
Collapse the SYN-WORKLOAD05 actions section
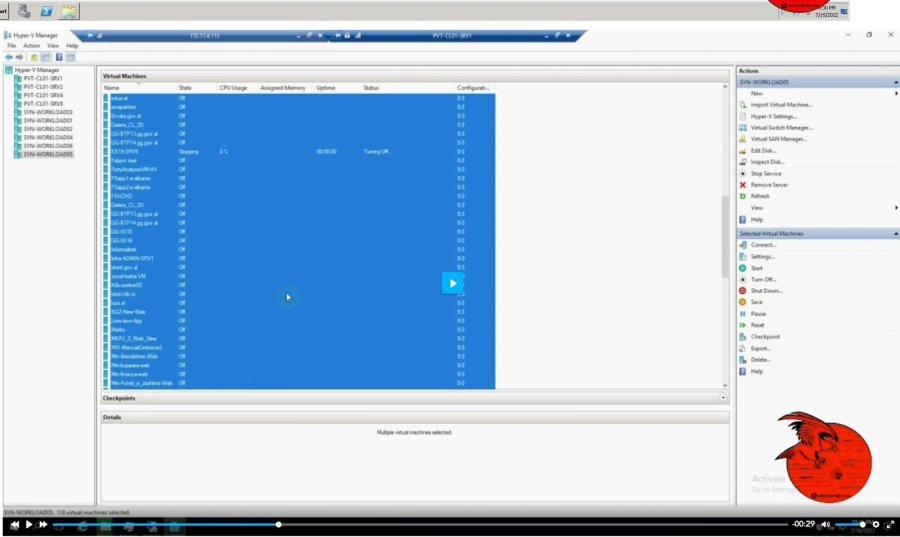[x=896, y=83]
